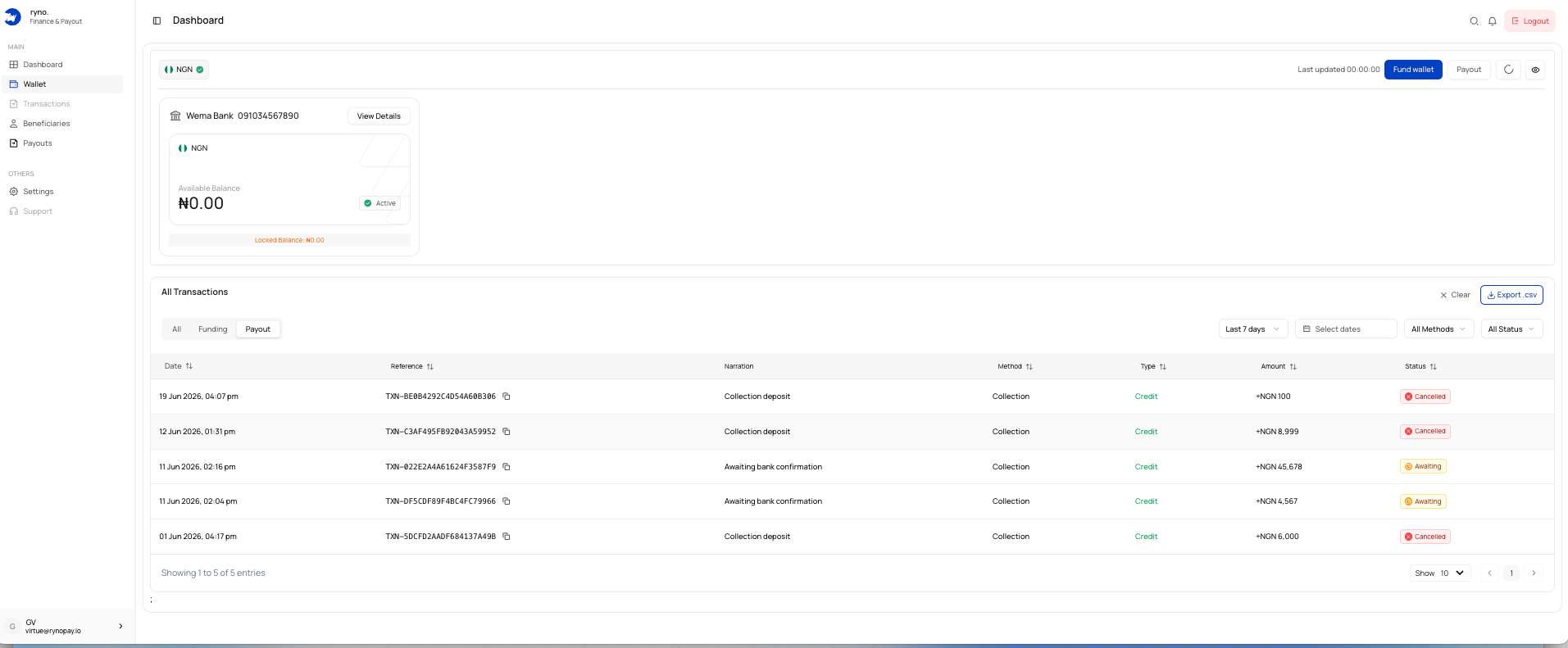Copy reference TXN-022E2A4A61624F3587F9

click(x=507, y=467)
